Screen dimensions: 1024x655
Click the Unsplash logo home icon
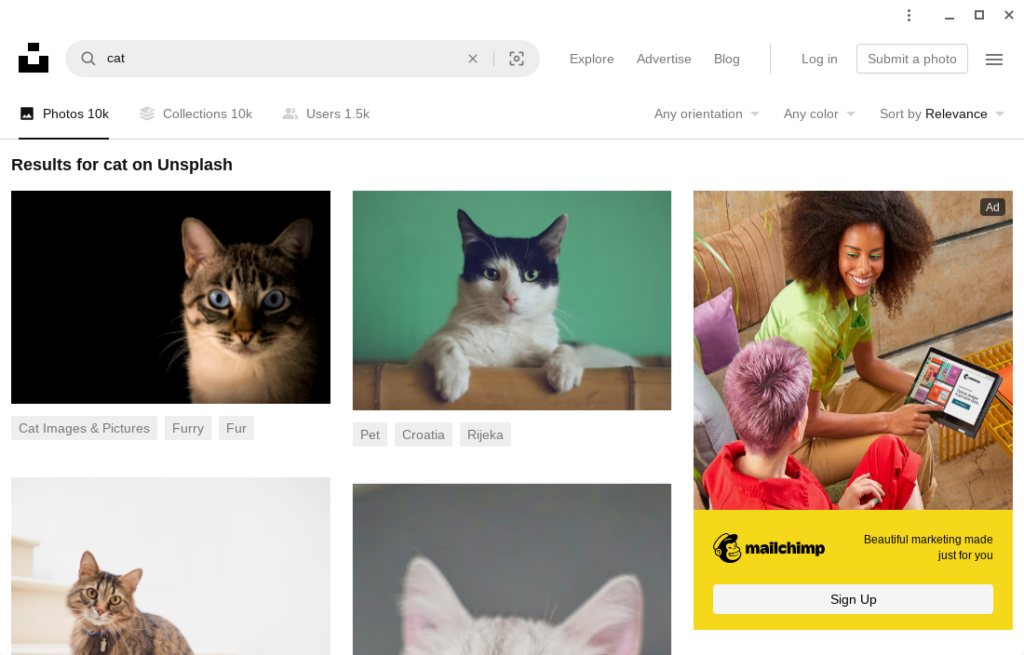click(x=33, y=58)
